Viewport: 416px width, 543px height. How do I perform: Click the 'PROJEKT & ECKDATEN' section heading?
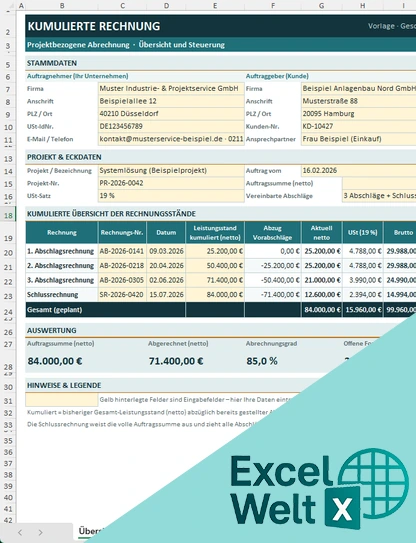coord(64,157)
